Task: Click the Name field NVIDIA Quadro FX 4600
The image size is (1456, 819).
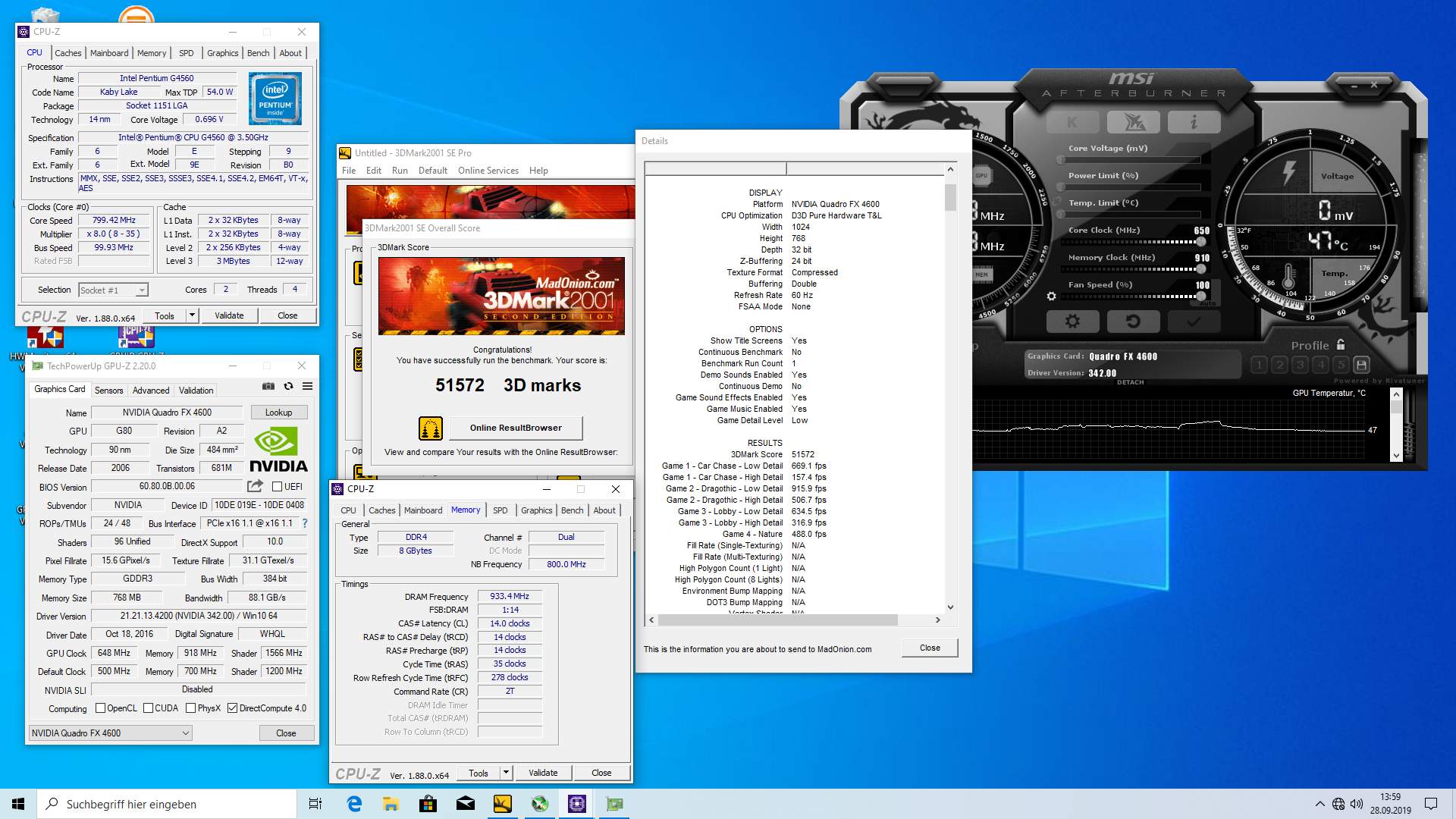Action: (x=167, y=413)
